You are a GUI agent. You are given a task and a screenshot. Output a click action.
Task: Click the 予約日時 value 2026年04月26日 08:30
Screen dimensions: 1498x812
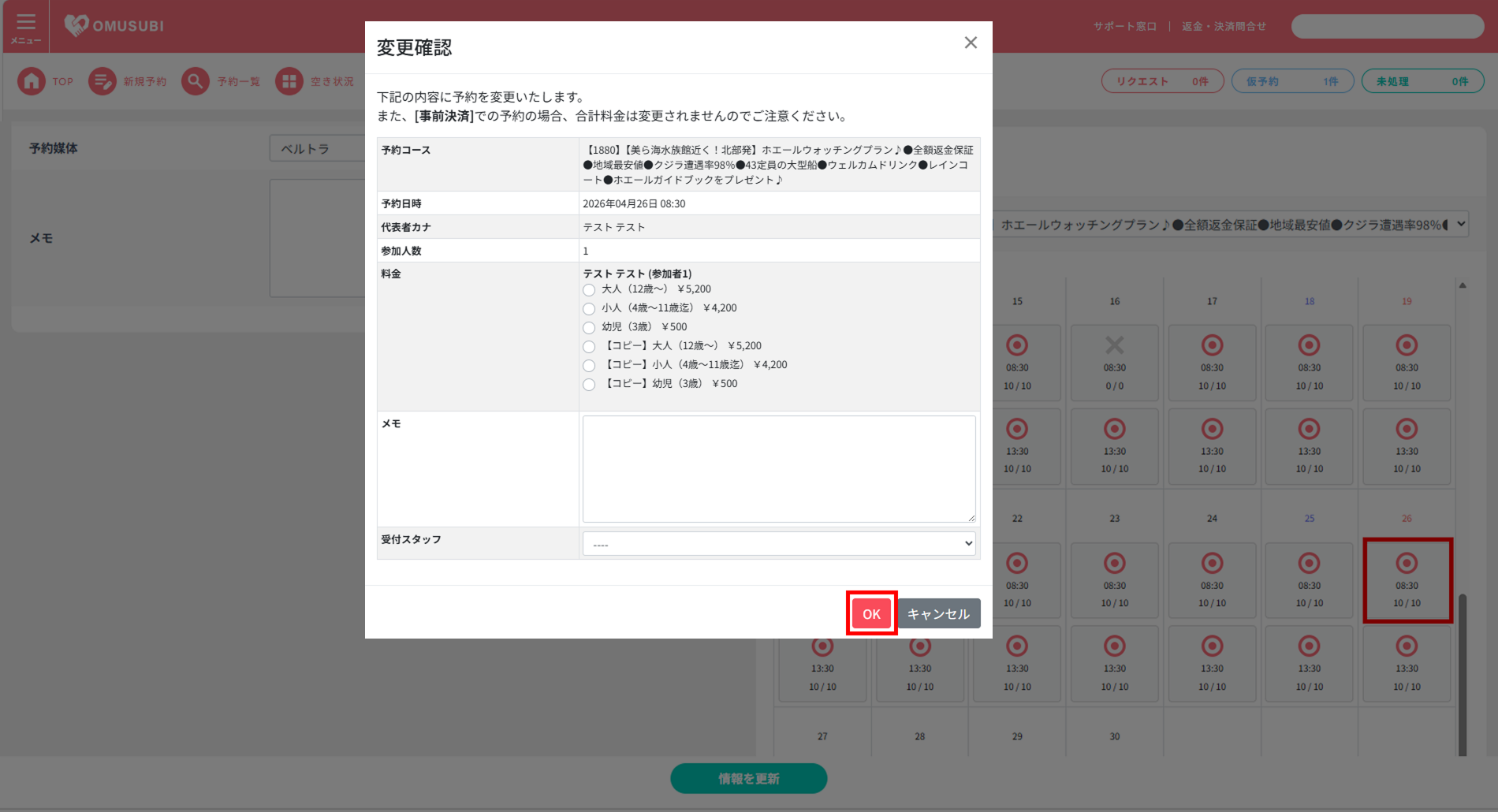(634, 203)
